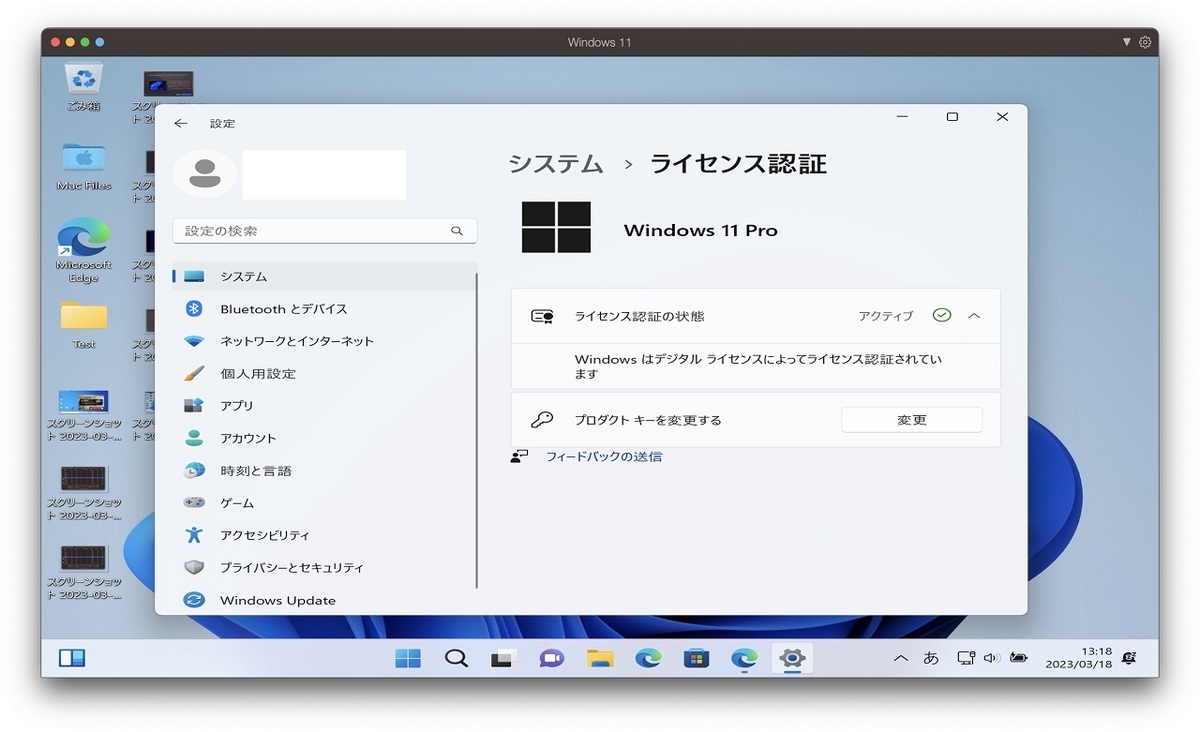Open Accounts settings (アカウント)

[324, 438]
